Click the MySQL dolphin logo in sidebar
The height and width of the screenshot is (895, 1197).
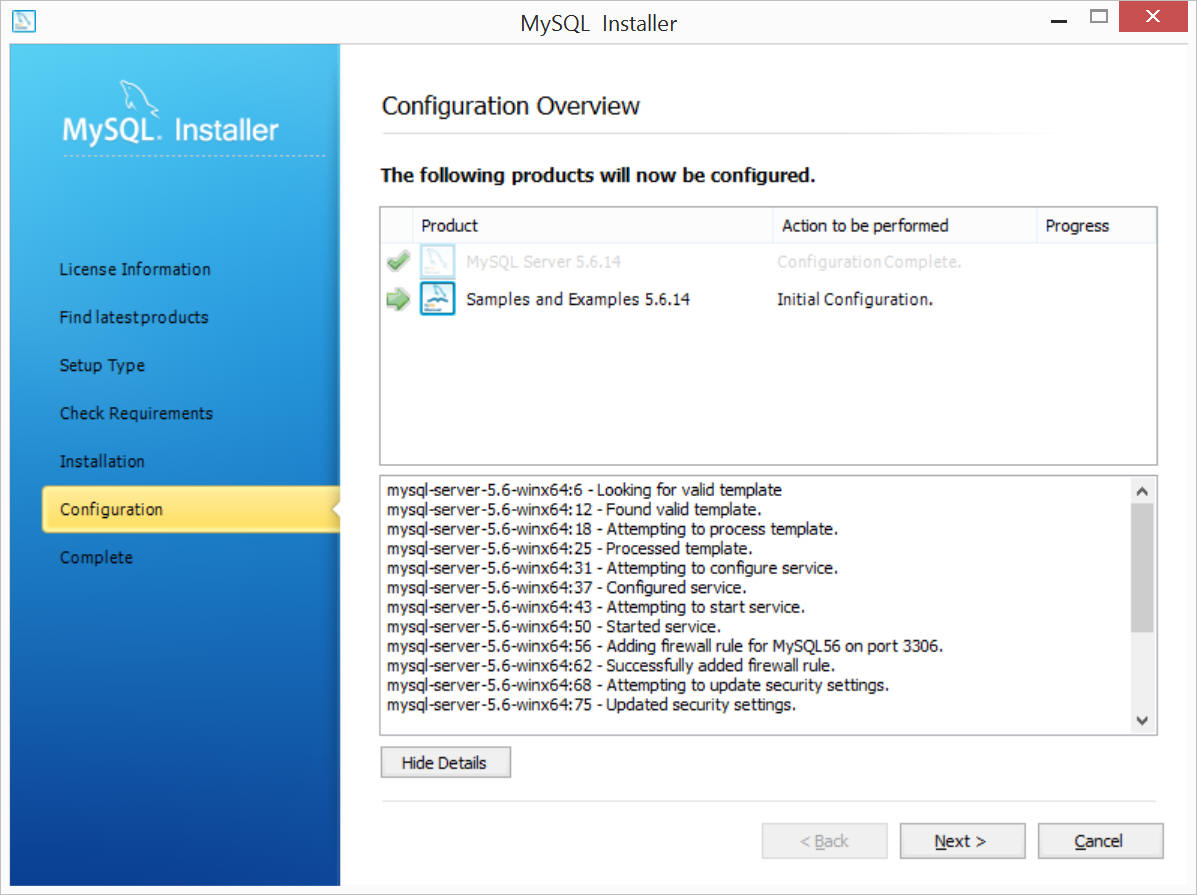pyautogui.click(x=138, y=99)
